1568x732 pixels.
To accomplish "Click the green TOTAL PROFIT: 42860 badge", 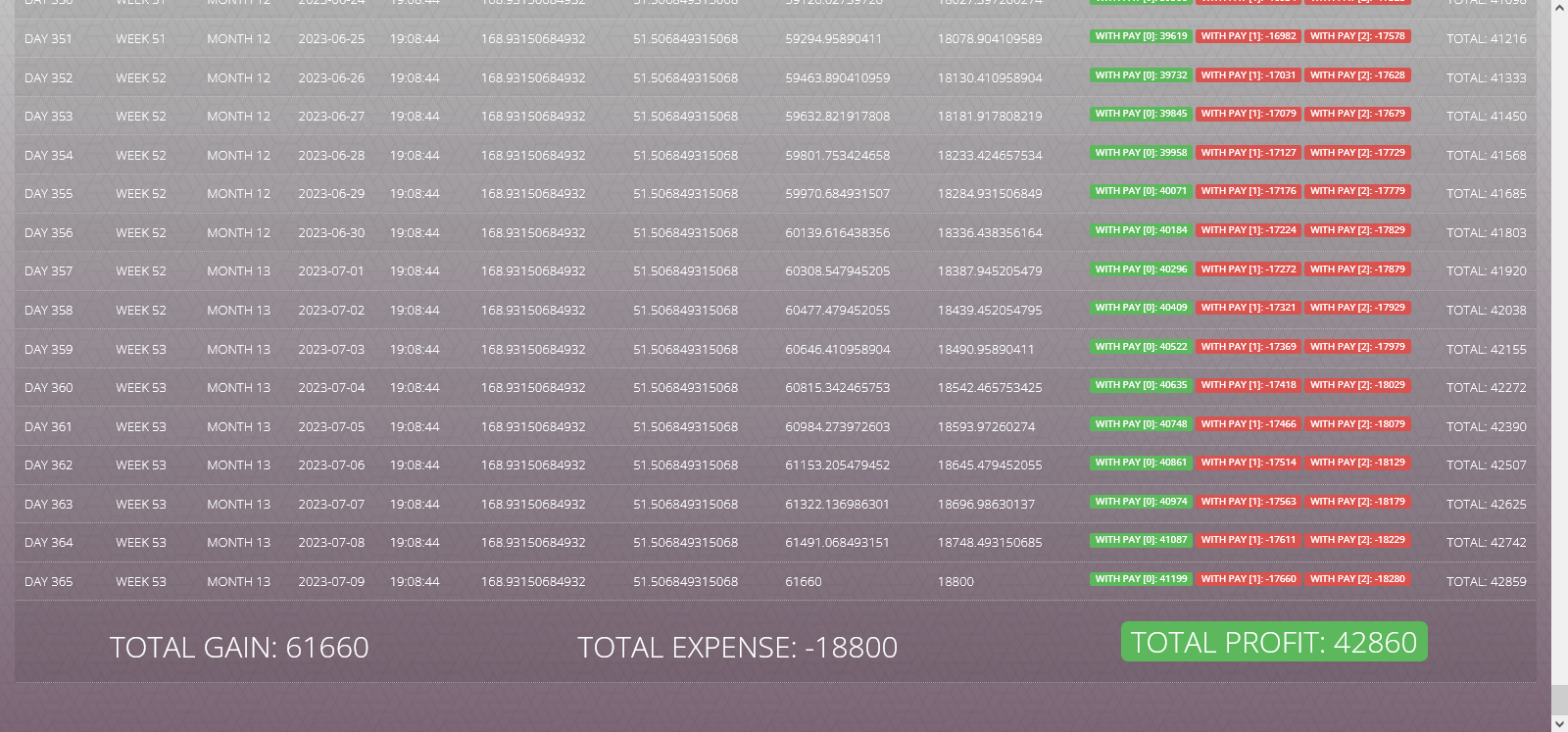I will click(1273, 642).
